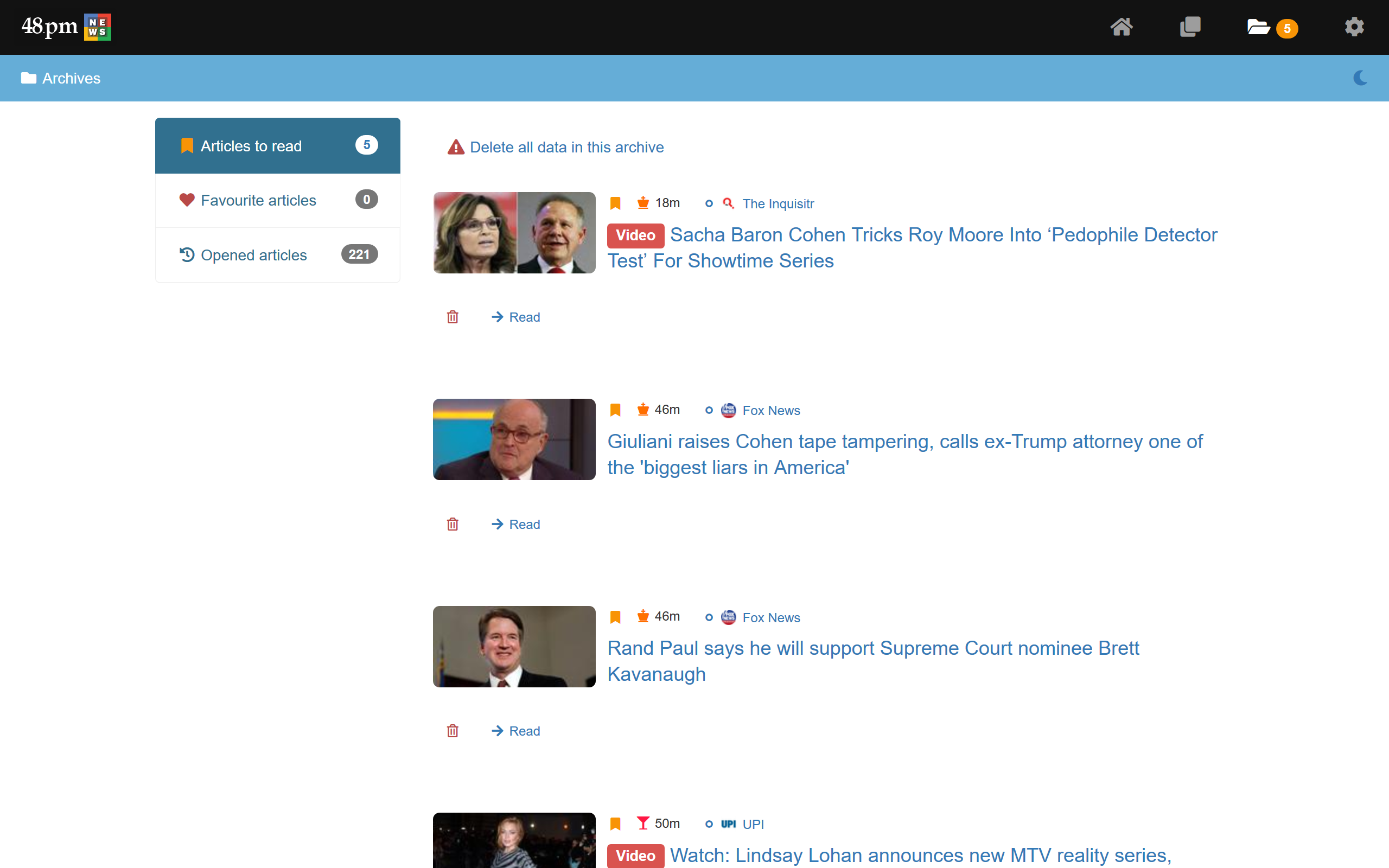Toggle bookmark on the Lindsay Lohan article
Screen dimensions: 1389x868
(x=615, y=824)
